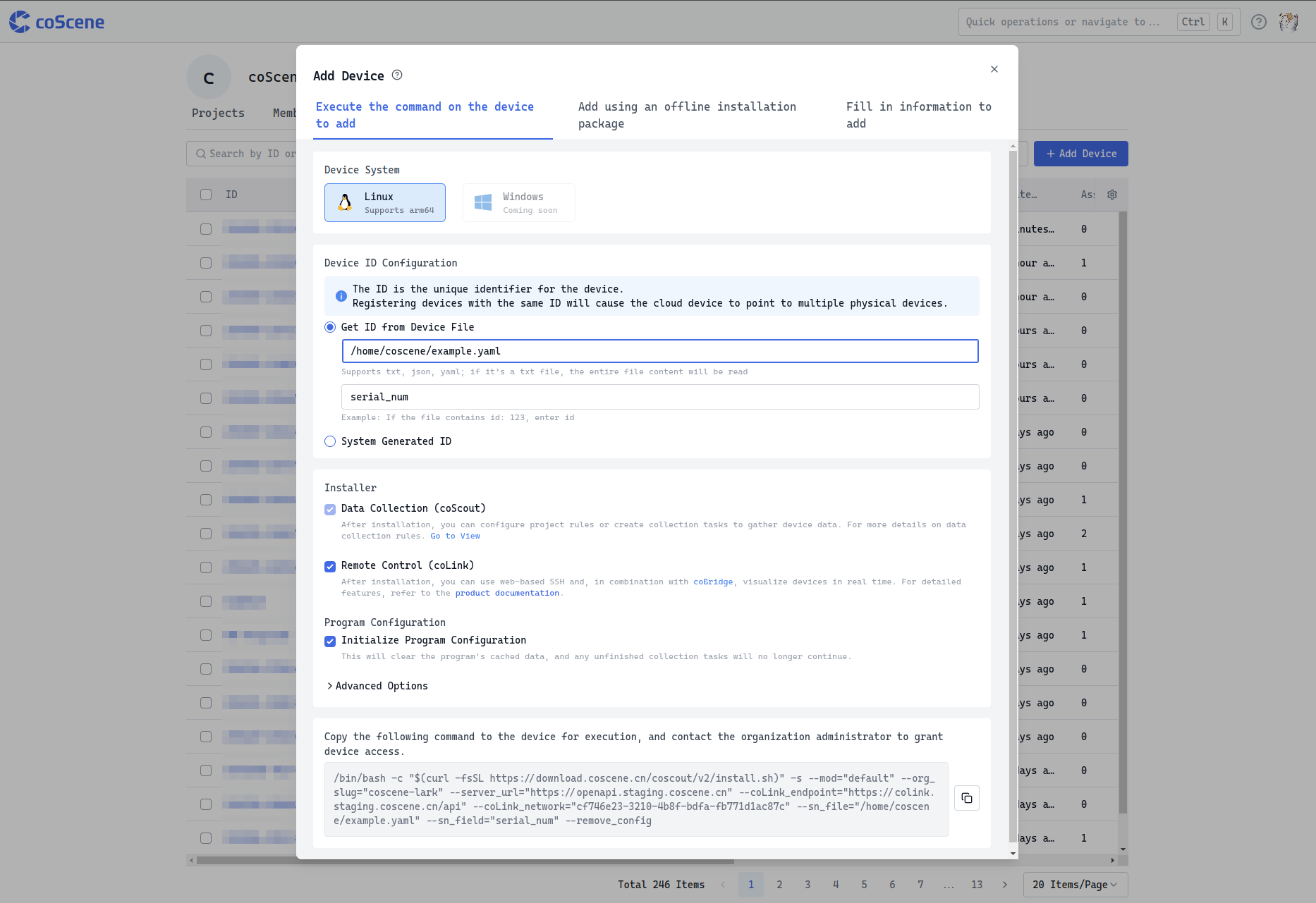Go to page 5 in pagination

pyautogui.click(x=864, y=885)
